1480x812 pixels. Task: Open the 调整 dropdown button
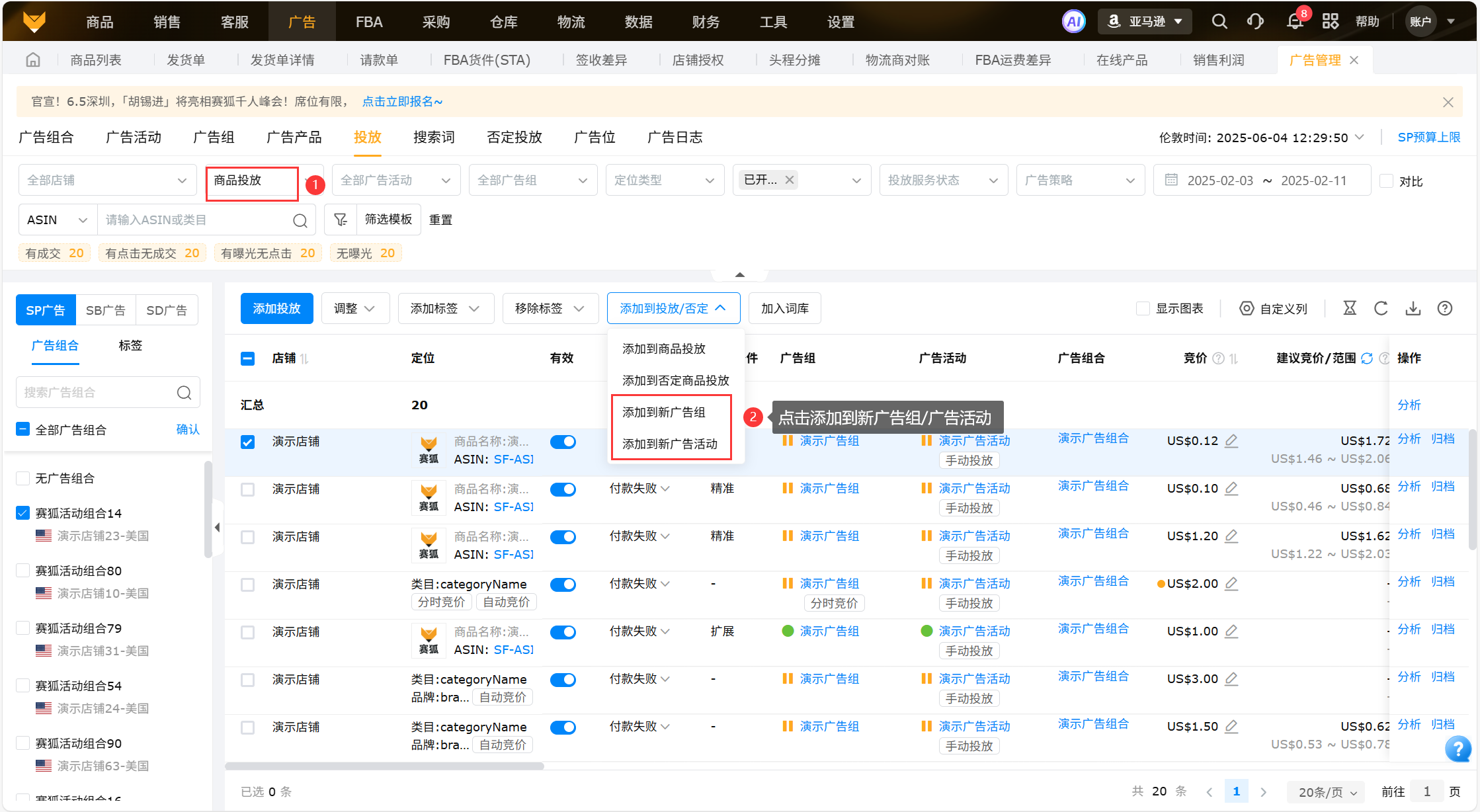coord(354,309)
